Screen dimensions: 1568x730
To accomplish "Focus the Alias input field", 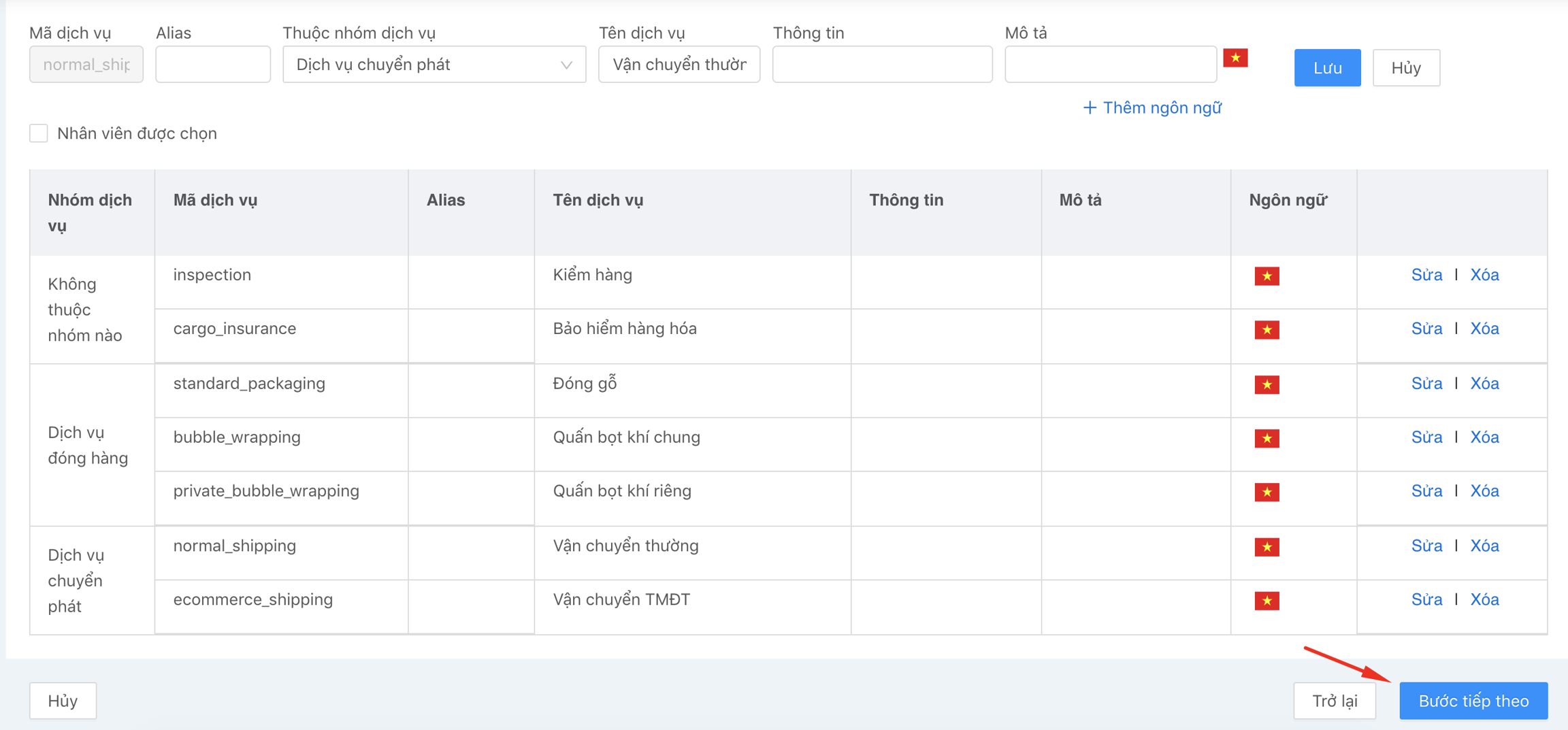I will click(x=212, y=65).
